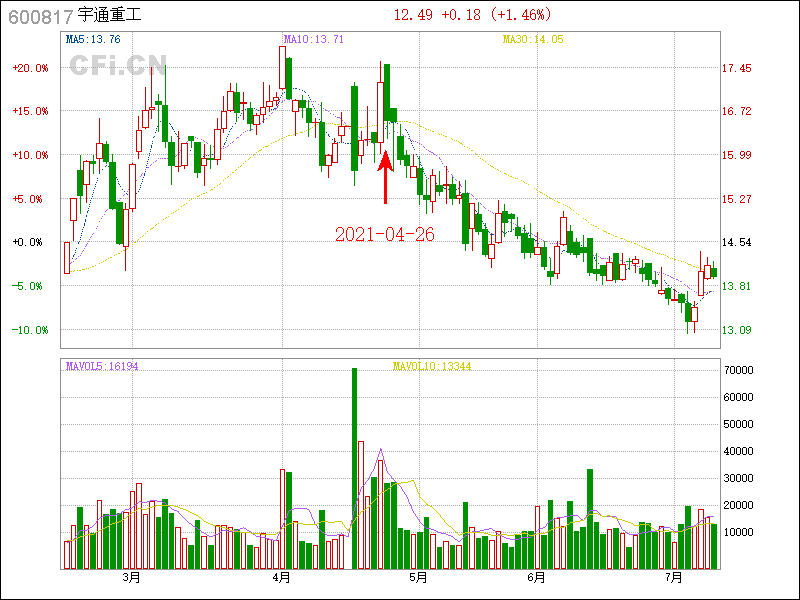Click the +20.0% label on the left axis
Screen dimensions: 800x600
click(30, 68)
